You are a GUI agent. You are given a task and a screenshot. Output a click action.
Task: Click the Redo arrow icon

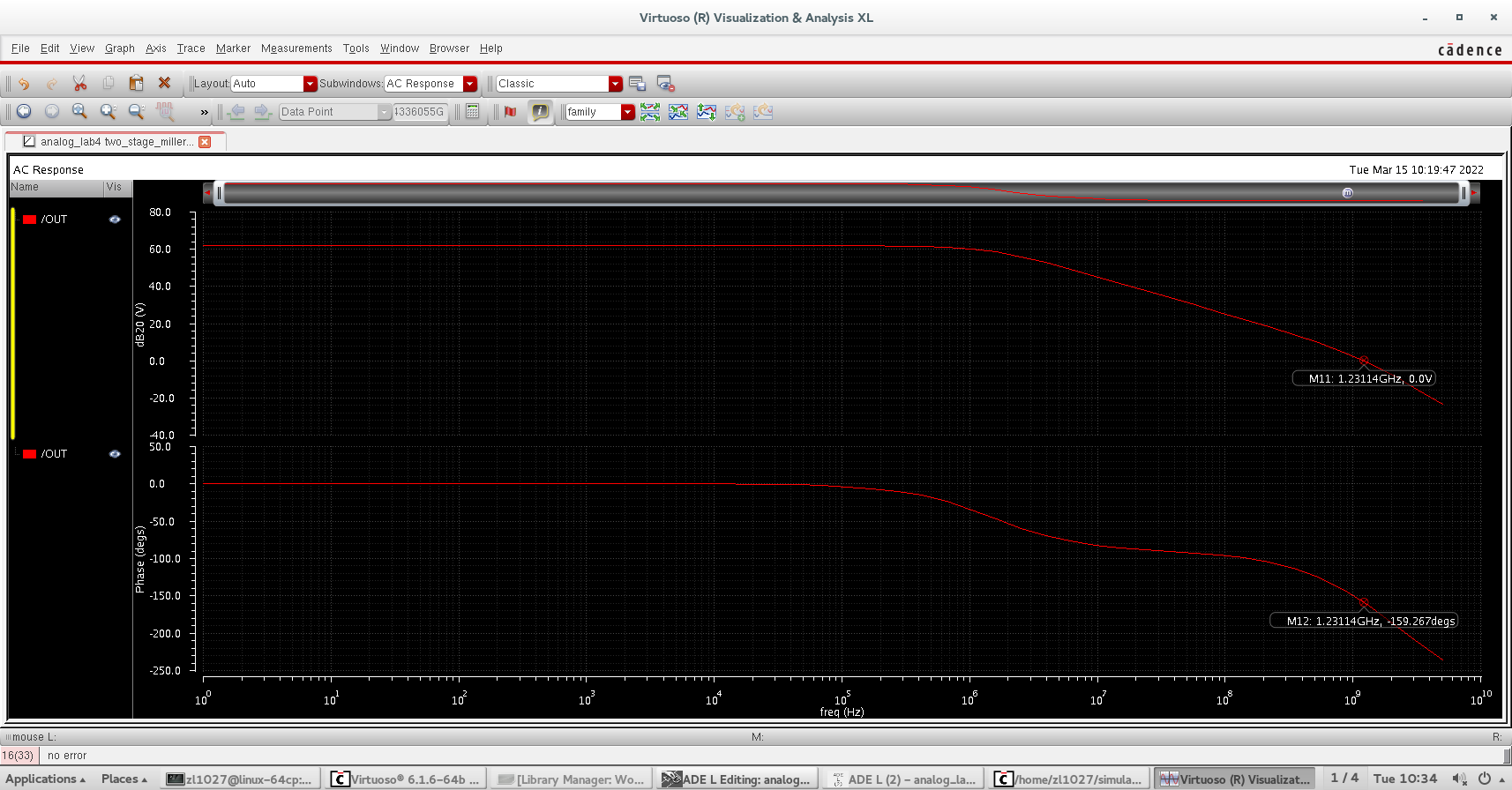point(52,84)
